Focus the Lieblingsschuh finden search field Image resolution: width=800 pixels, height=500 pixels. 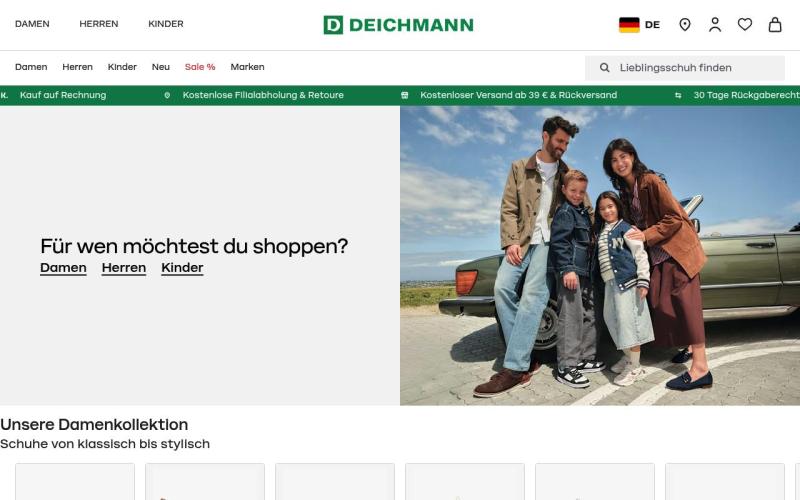[685, 68]
